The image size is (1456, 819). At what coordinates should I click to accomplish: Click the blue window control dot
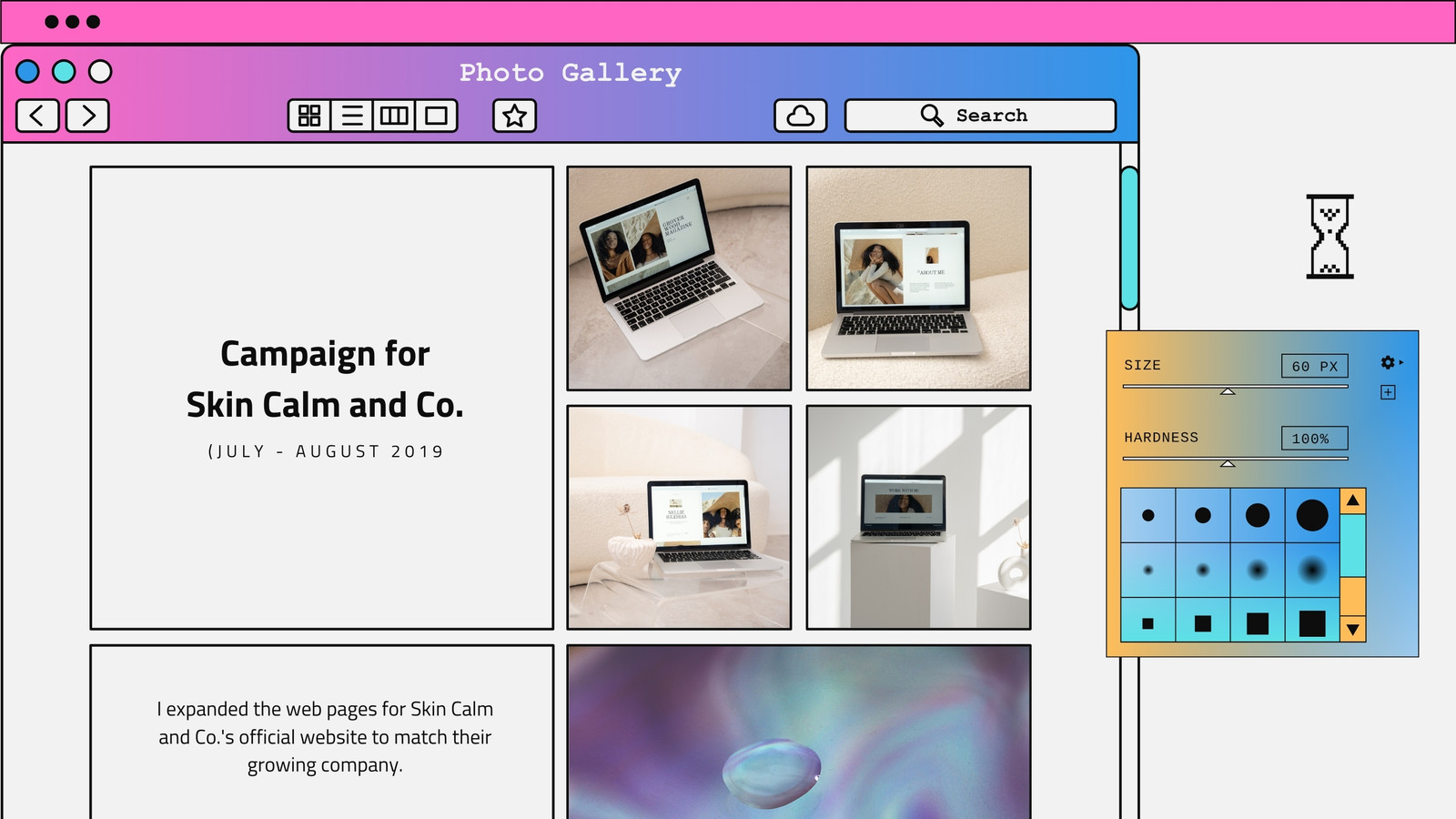click(x=28, y=71)
